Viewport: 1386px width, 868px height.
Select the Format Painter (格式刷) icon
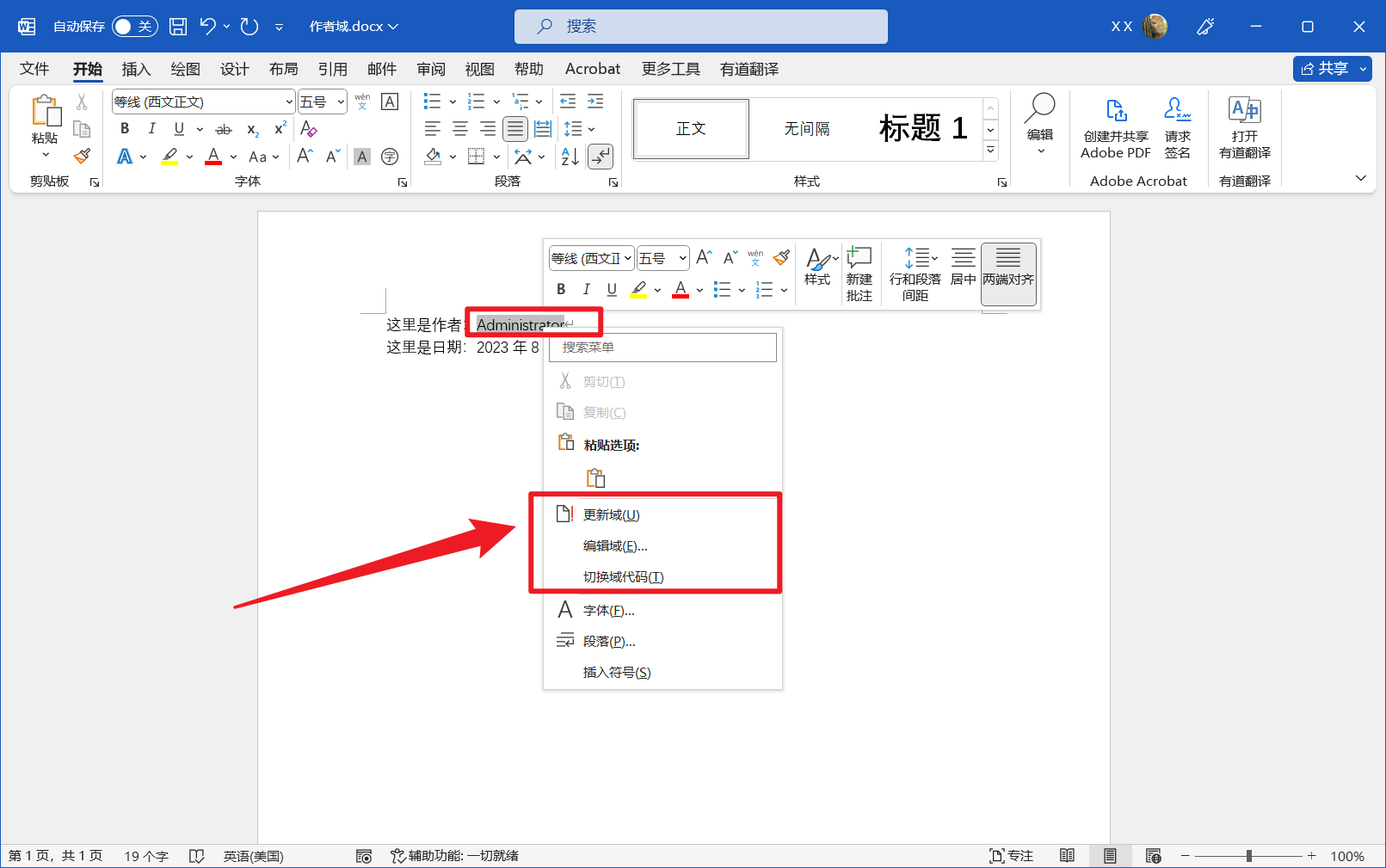point(82,156)
